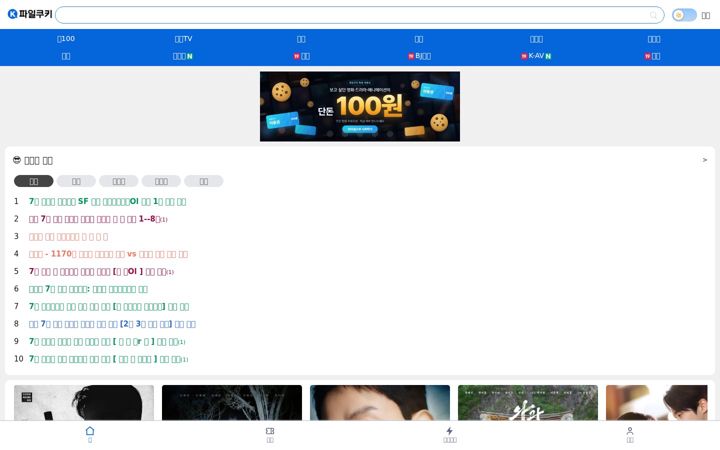
Task: Click the FileCookie logo
Action: pyautogui.click(x=30, y=14)
